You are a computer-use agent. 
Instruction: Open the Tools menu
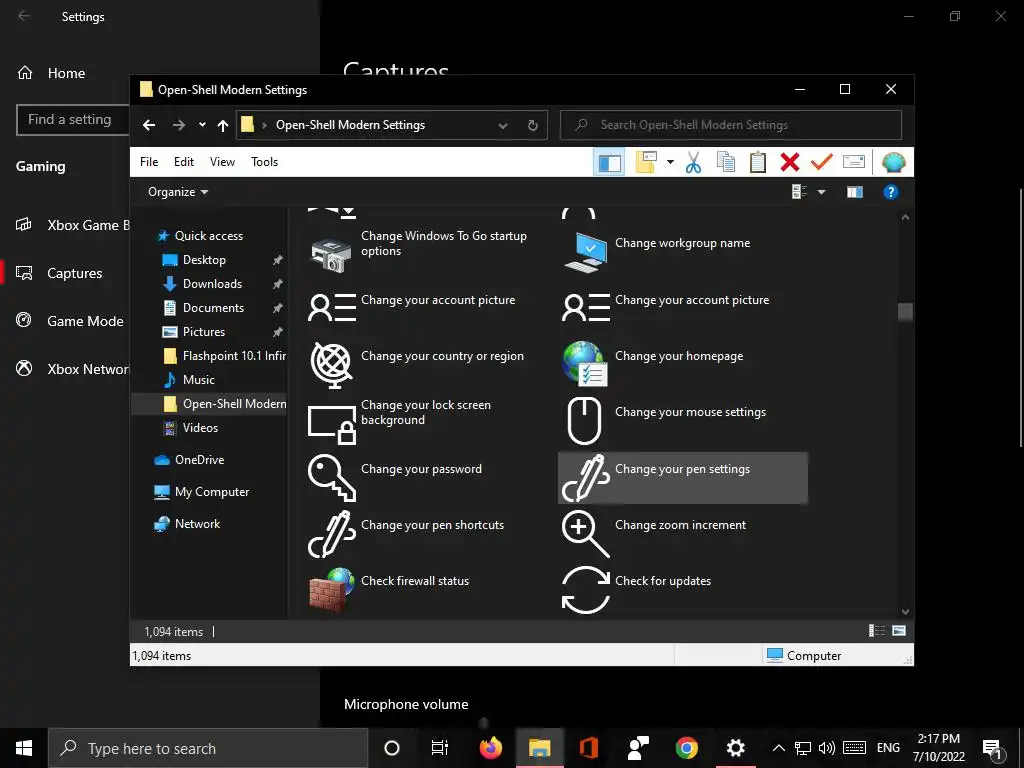[x=264, y=161]
